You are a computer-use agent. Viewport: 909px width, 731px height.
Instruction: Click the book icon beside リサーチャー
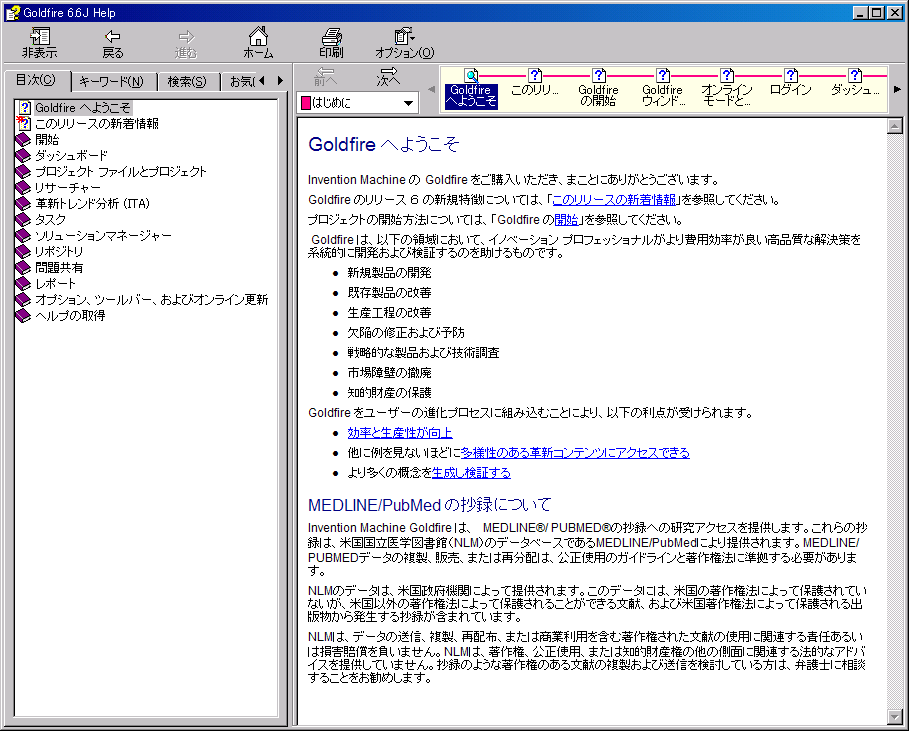click(23, 187)
